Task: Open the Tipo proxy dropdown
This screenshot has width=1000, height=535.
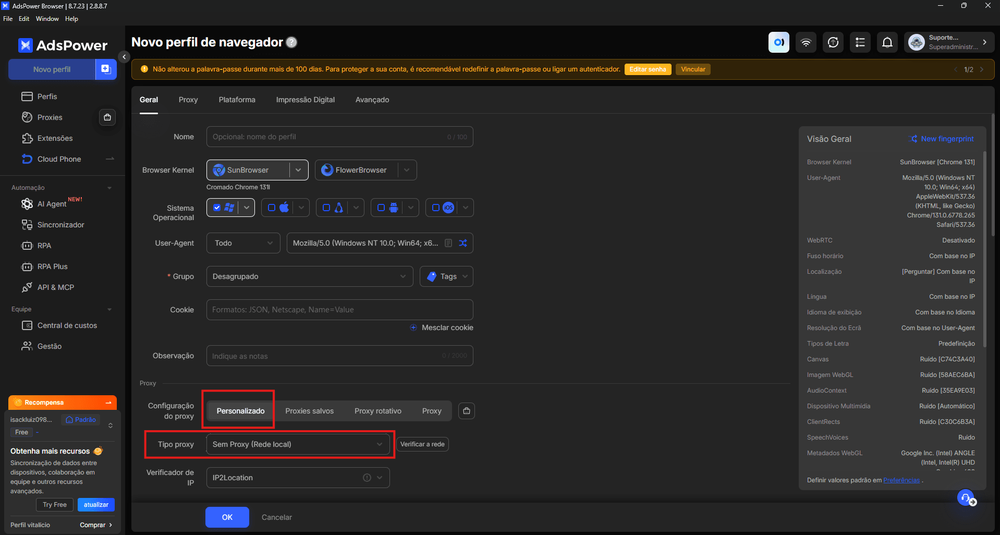Action: (x=297, y=444)
